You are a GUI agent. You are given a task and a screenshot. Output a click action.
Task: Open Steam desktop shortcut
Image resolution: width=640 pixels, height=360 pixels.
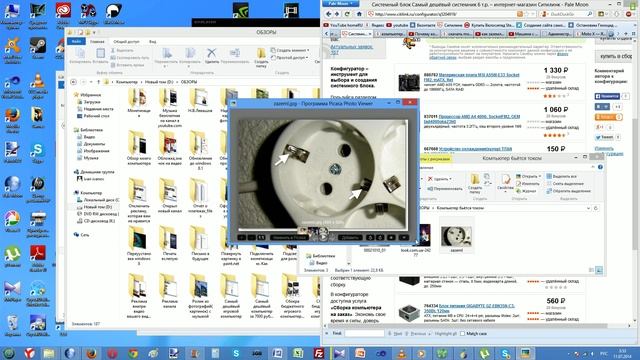coord(38,49)
